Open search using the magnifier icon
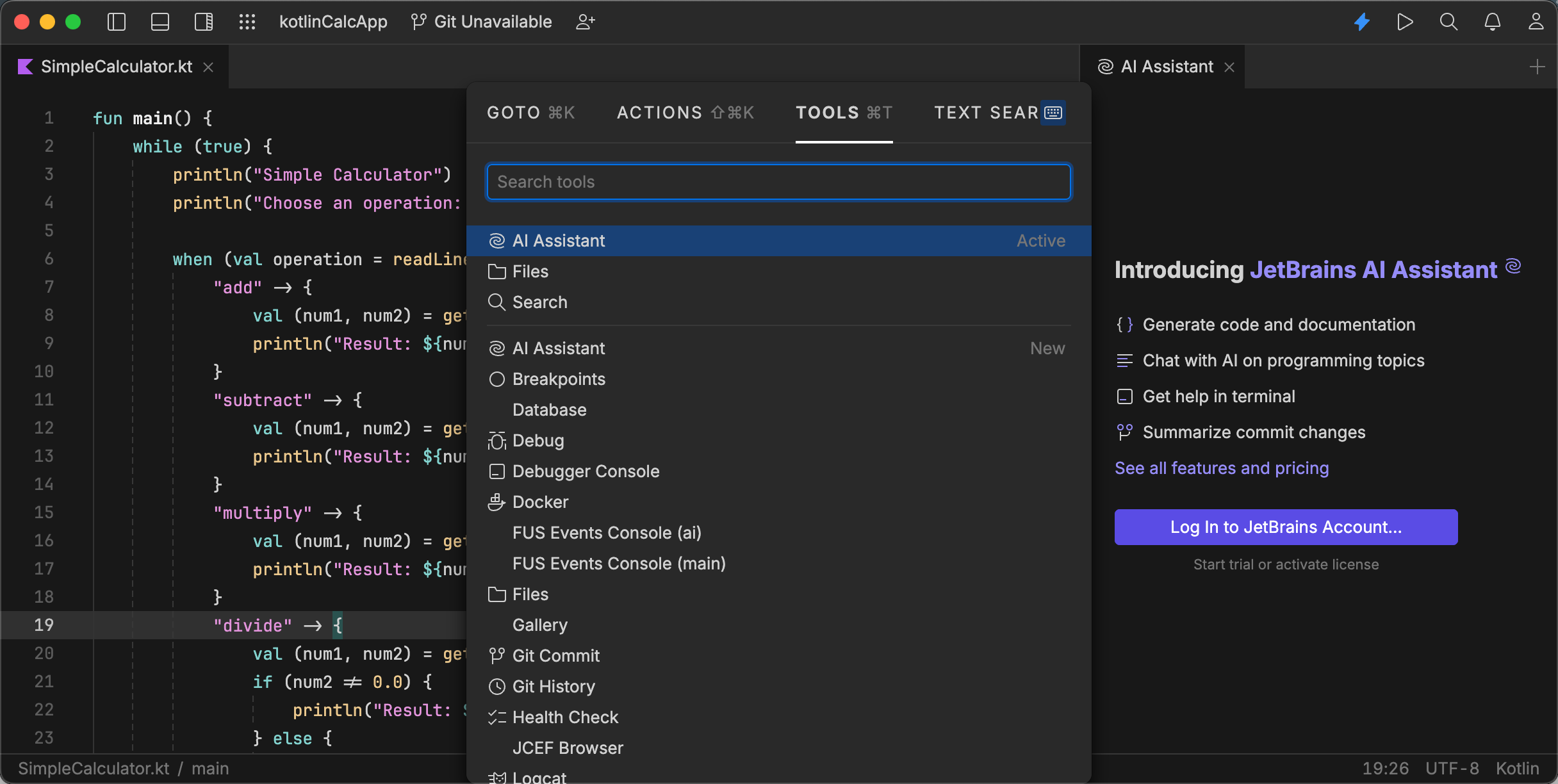 coord(1448,22)
